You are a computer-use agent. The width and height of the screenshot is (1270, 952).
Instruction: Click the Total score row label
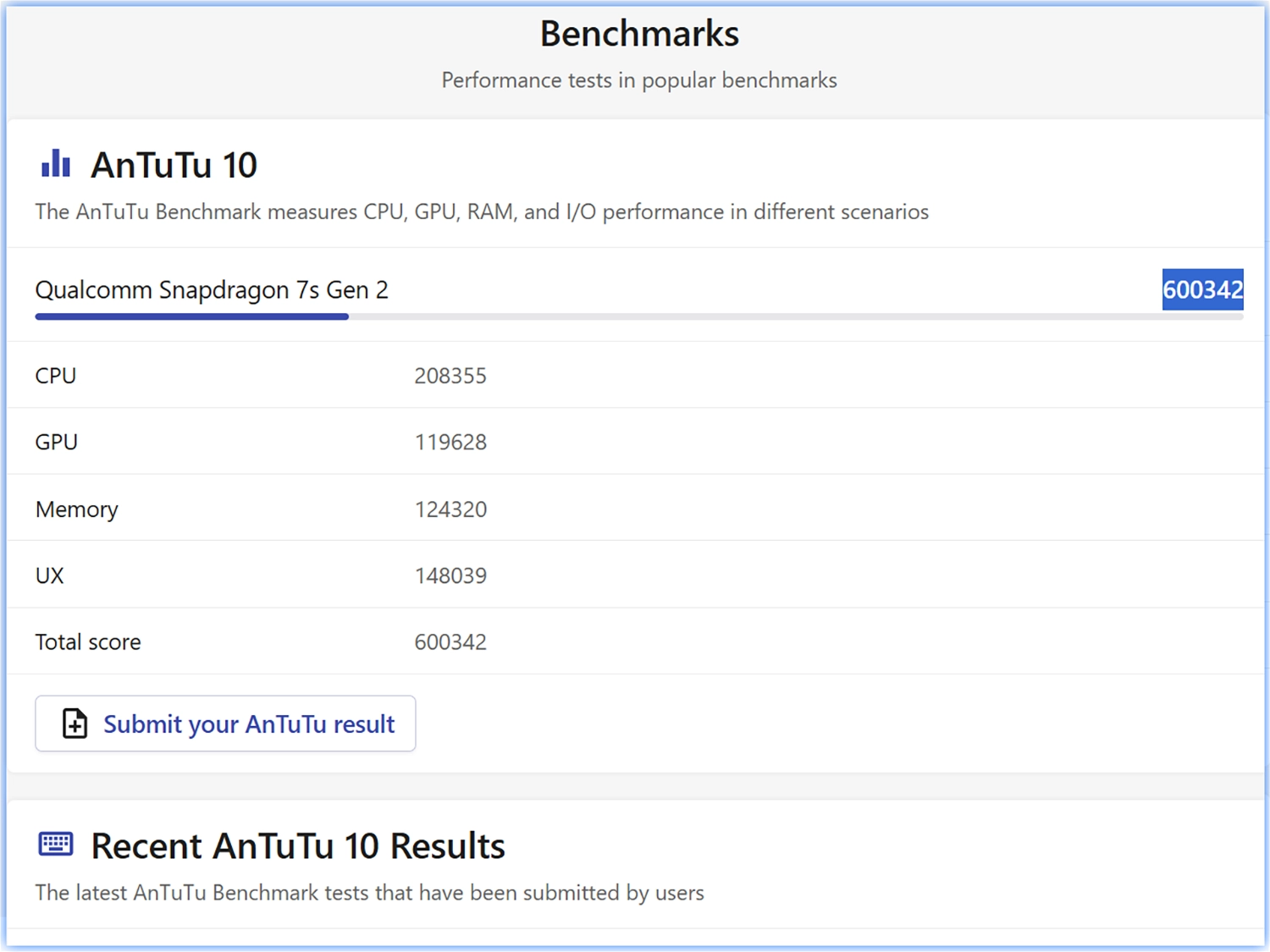coord(88,642)
